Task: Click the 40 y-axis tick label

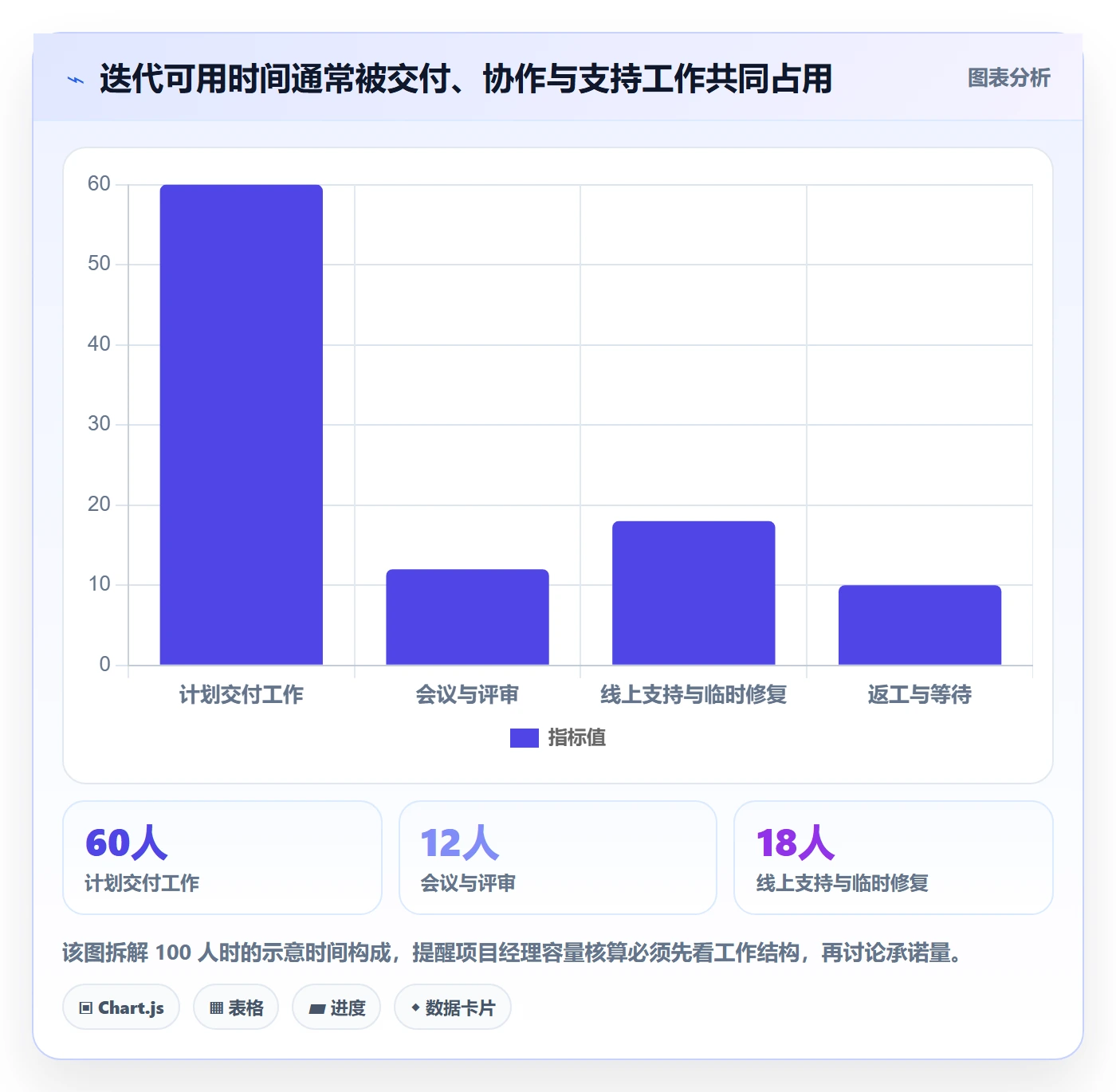Action: coord(99,344)
